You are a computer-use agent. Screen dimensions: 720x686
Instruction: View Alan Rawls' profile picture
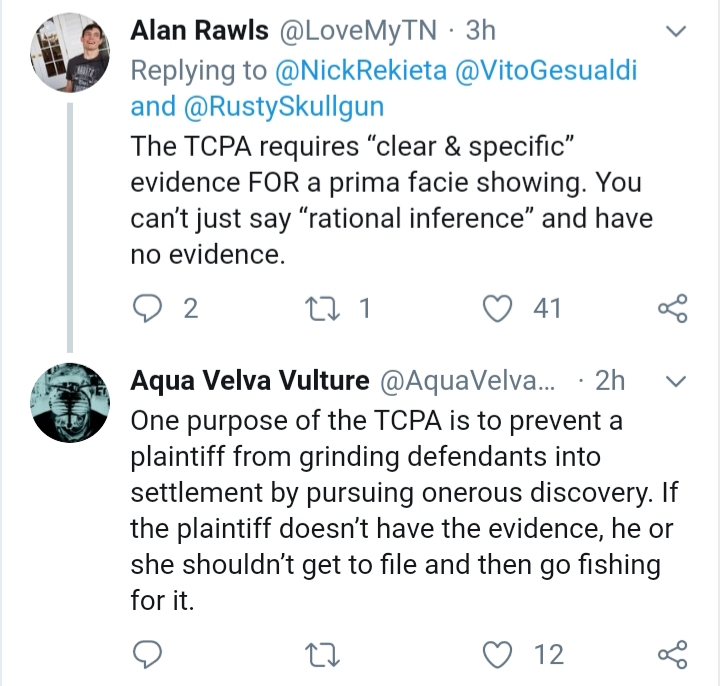point(70,52)
